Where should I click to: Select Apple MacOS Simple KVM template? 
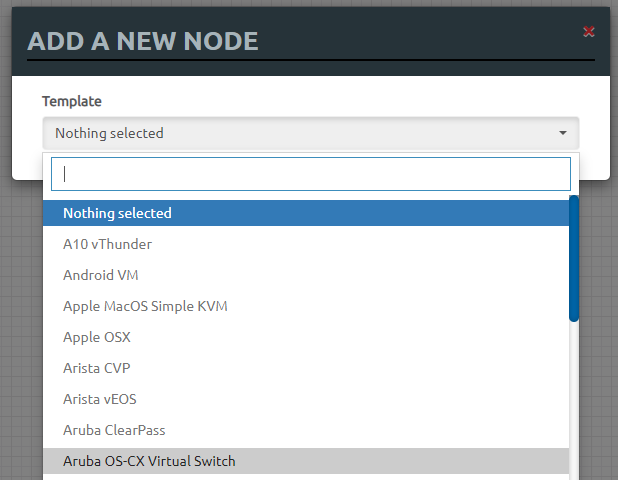click(x=145, y=306)
